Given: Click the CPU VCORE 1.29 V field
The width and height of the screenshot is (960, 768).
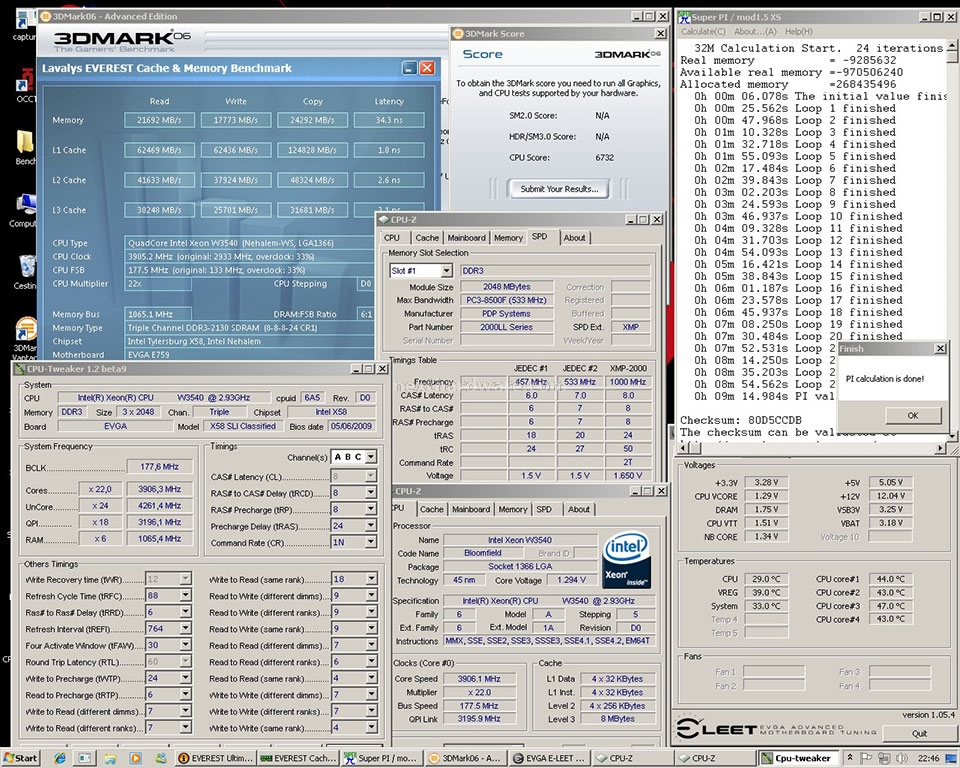Looking at the screenshot, I should tap(767, 496).
